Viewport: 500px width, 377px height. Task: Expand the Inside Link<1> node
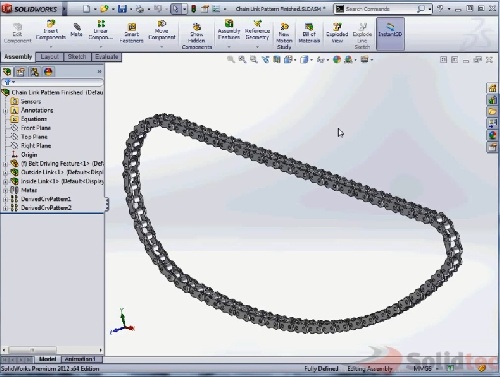(x=5, y=182)
